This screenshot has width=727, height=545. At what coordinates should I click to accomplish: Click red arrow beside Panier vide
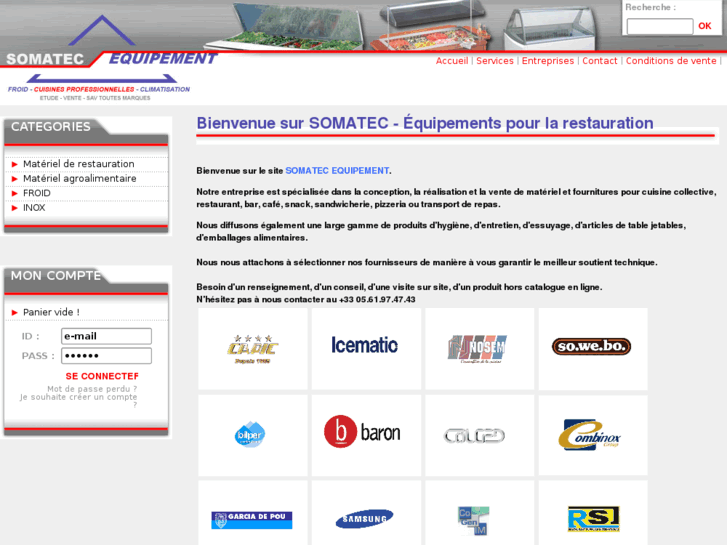[14, 313]
